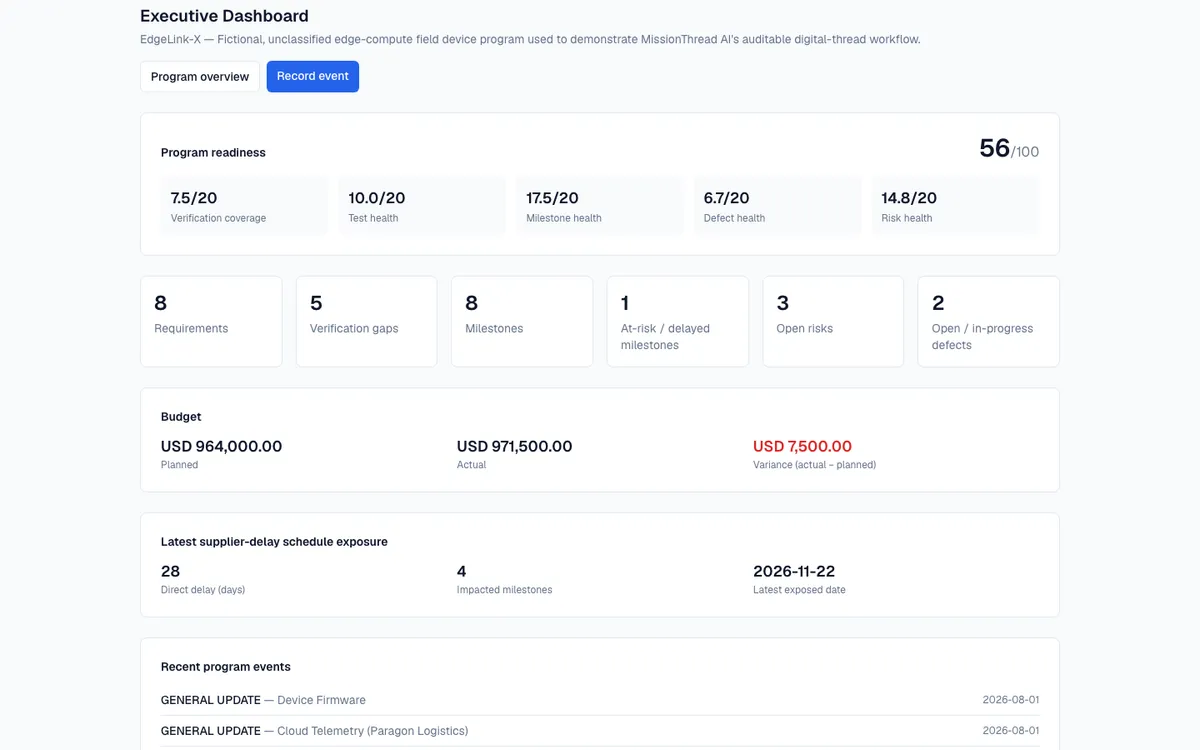Select the Risk health 14.8/20 tile

[955, 207]
